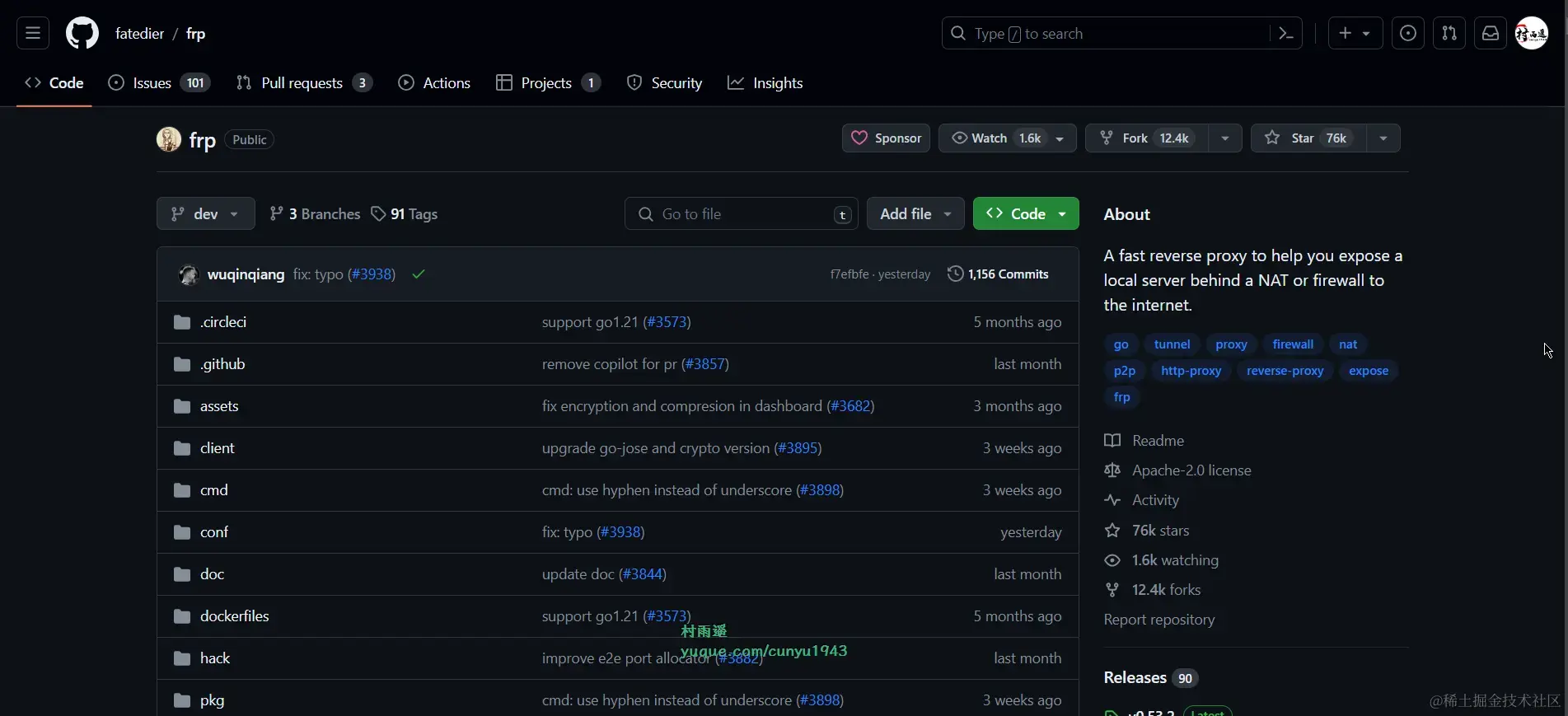Open the Watch notifications dropdown
Viewport: 1568px width, 716px height.
coord(1007,138)
